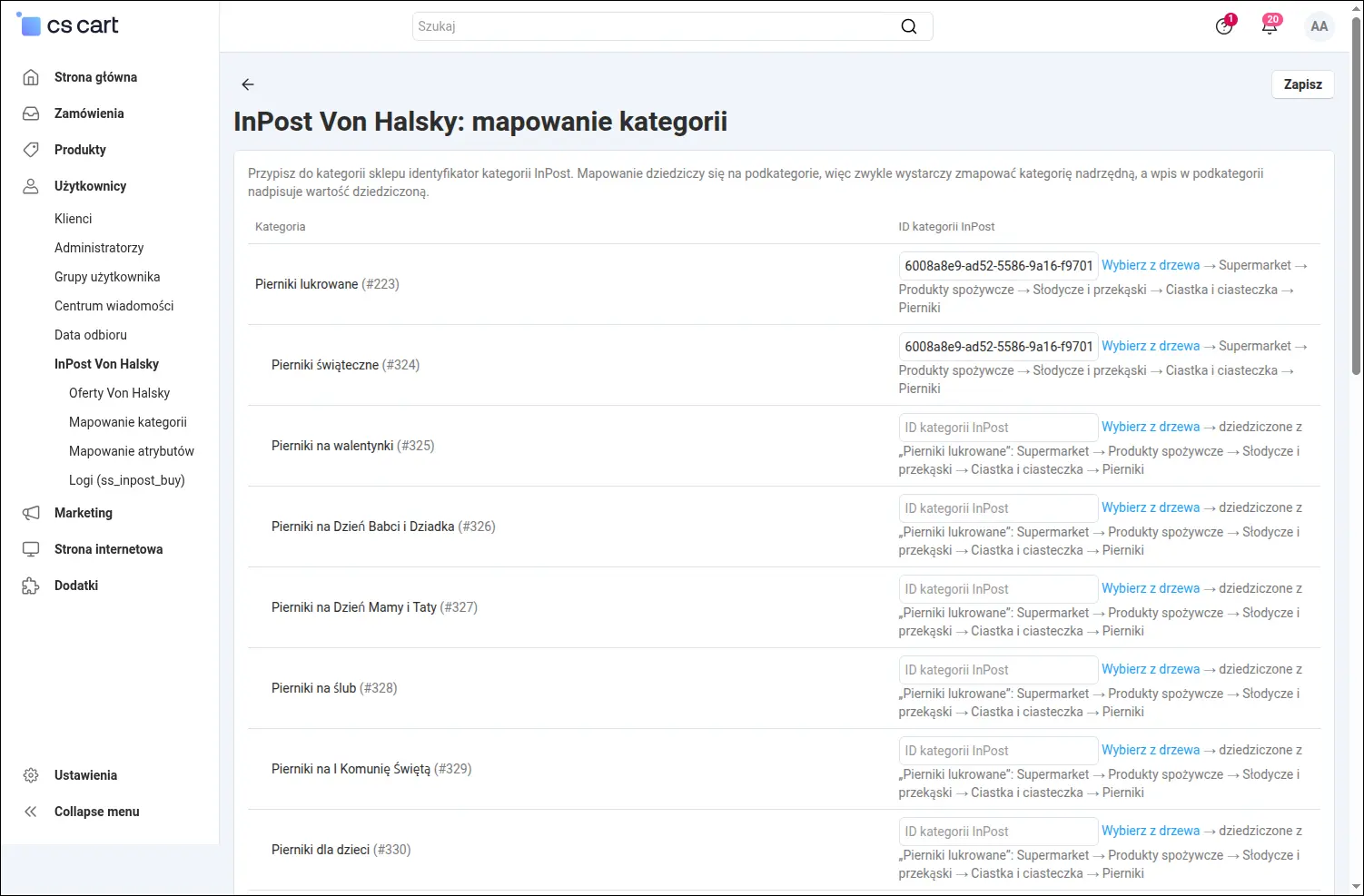Click the Produkty tag icon
1364x896 pixels.
pos(31,150)
